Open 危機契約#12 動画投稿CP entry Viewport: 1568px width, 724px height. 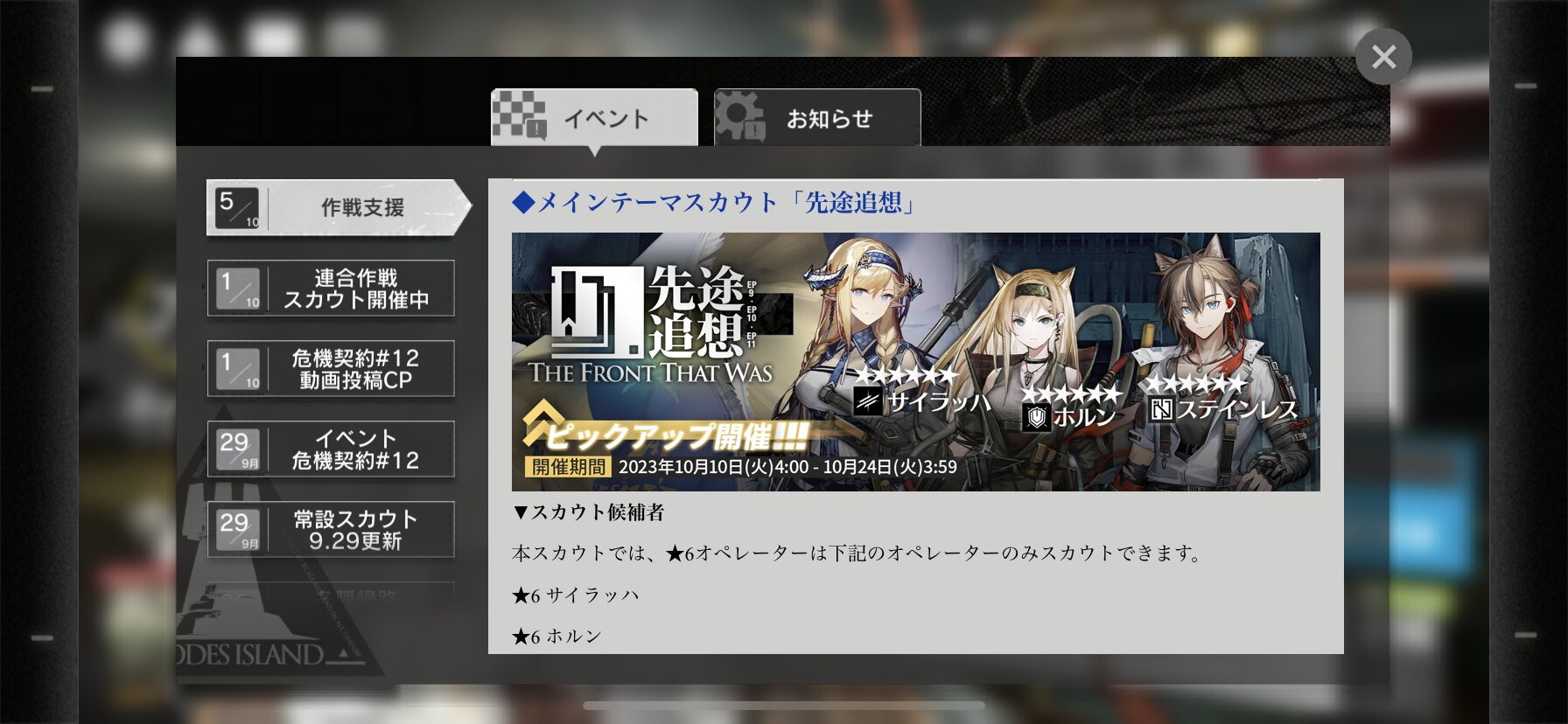pos(331,369)
